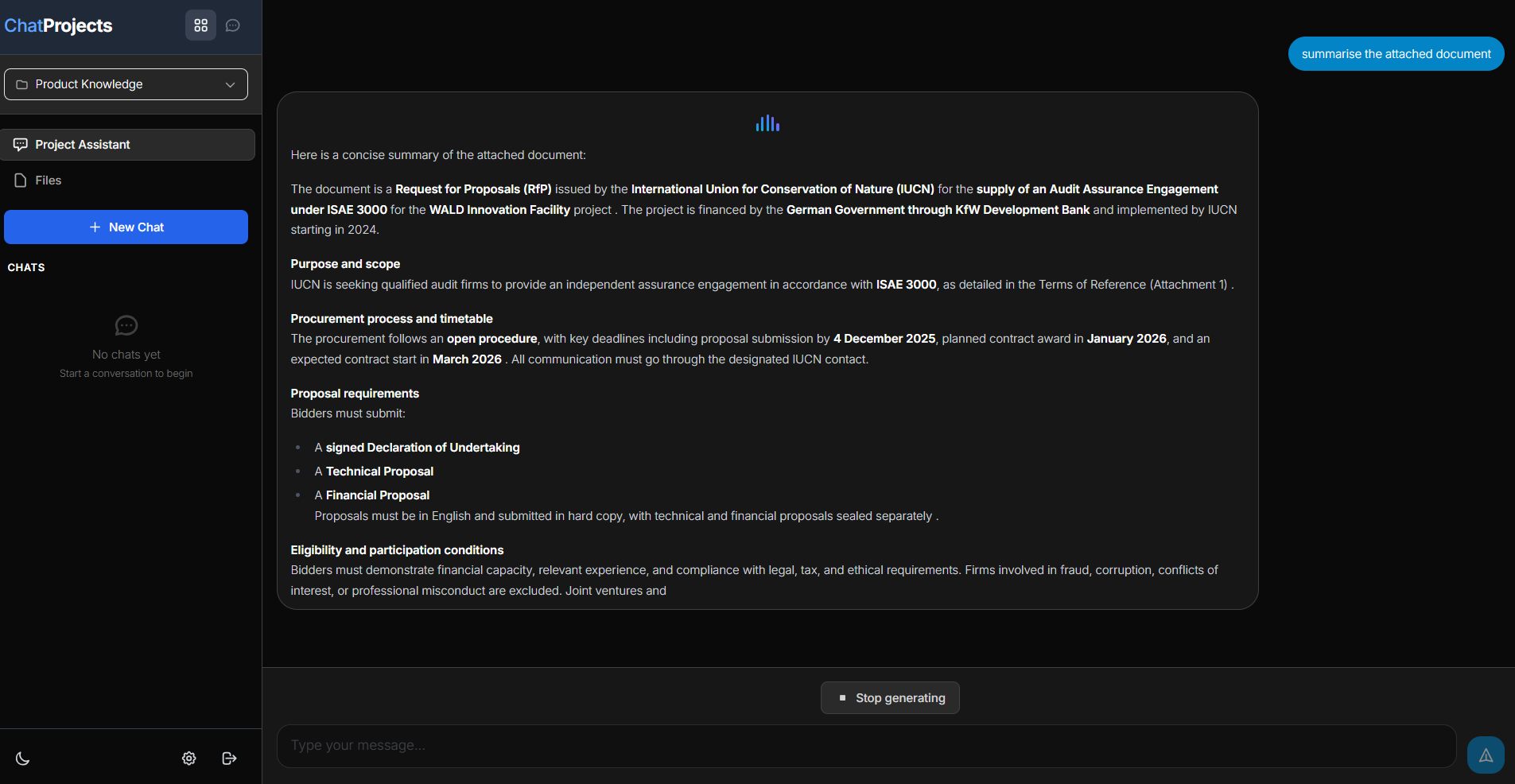Click the 'March 2026' contract start text

[467, 359]
